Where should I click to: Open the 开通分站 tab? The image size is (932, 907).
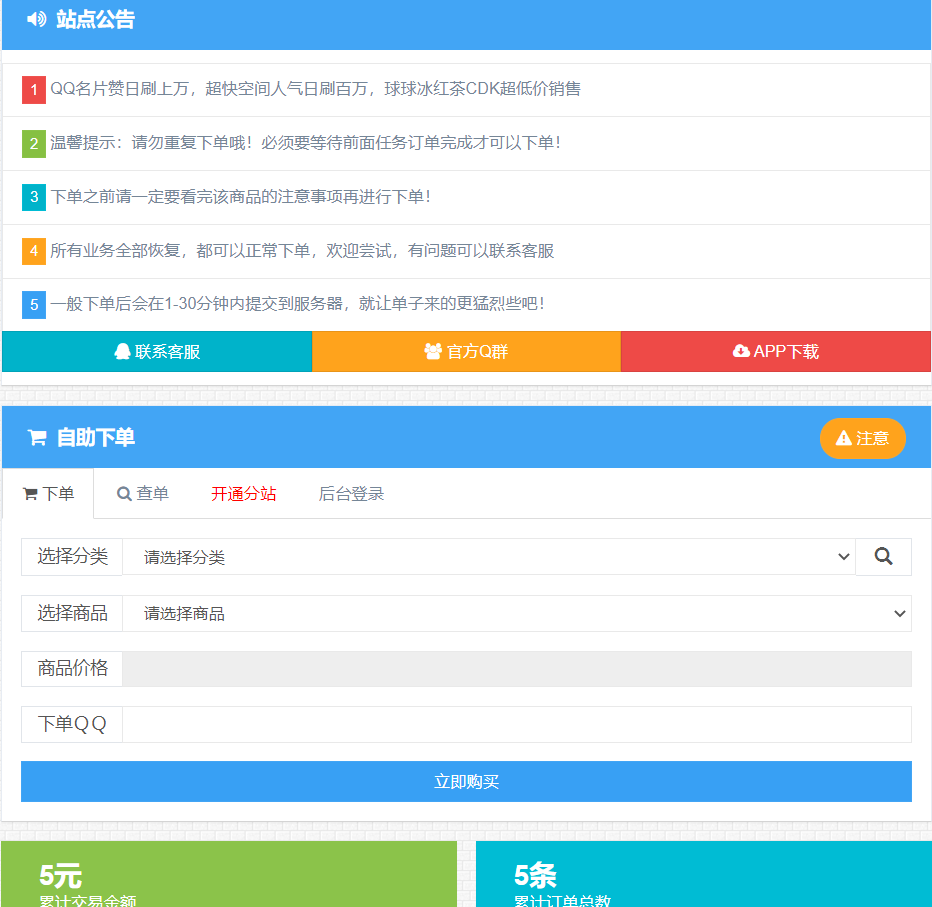[243, 494]
